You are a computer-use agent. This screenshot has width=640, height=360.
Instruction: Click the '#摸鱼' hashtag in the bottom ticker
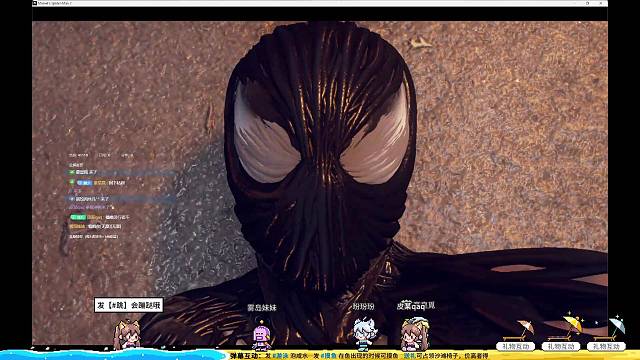pos(328,356)
